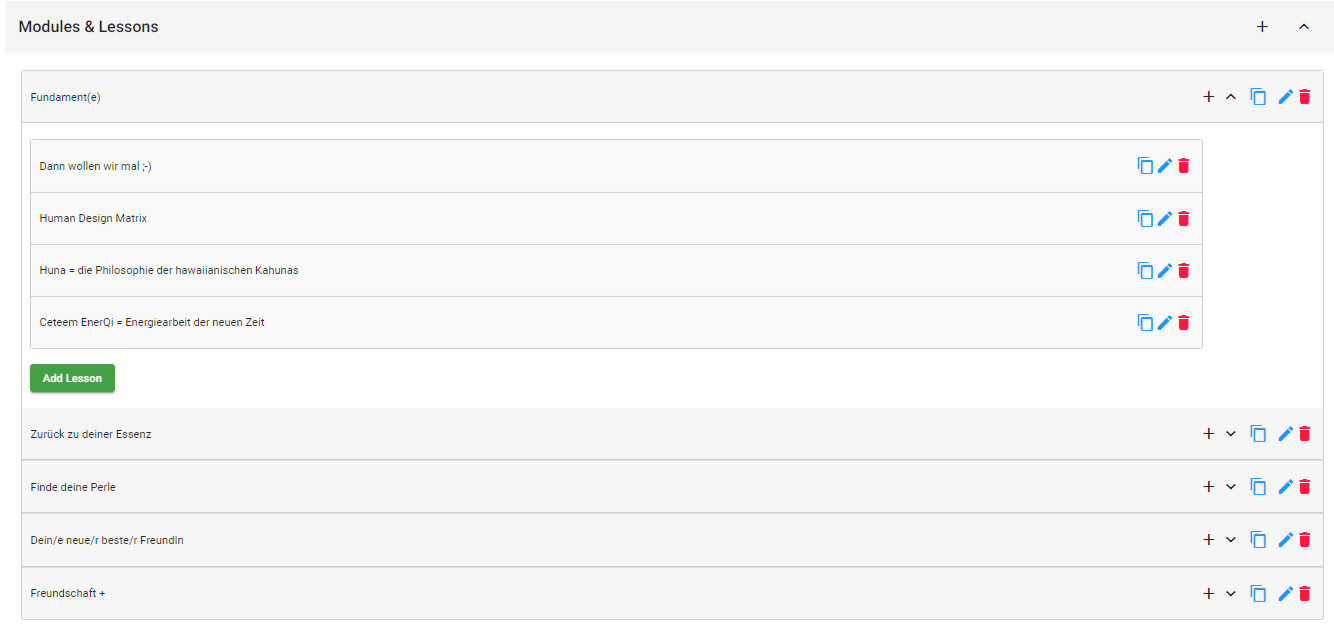Edit the Ceteem EnerQi lesson
The width and height of the screenshot is (1334, 627).
coord(1165,322)
